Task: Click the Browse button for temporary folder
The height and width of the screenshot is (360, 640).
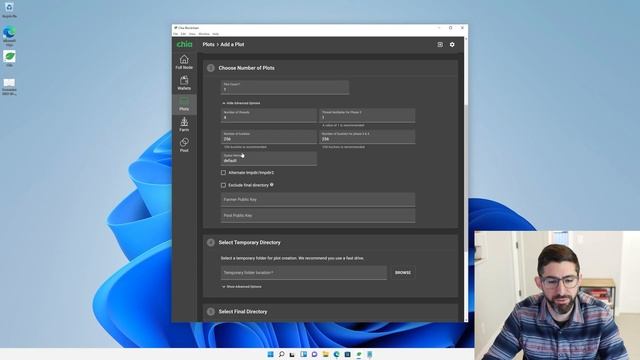Action: 403,272
